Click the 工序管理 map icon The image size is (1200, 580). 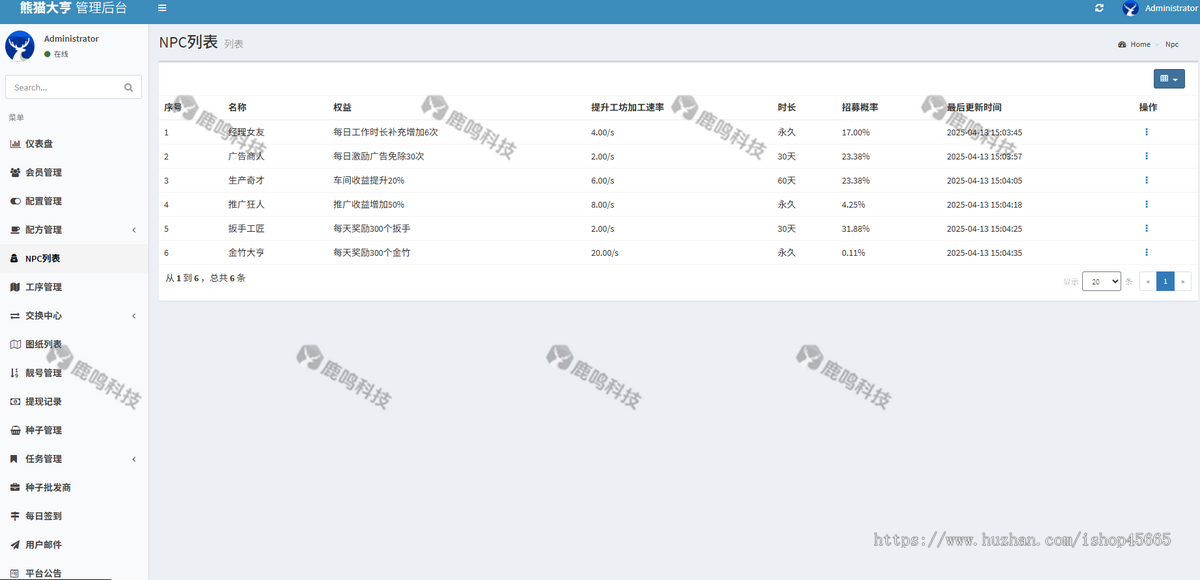pos(15,287)
